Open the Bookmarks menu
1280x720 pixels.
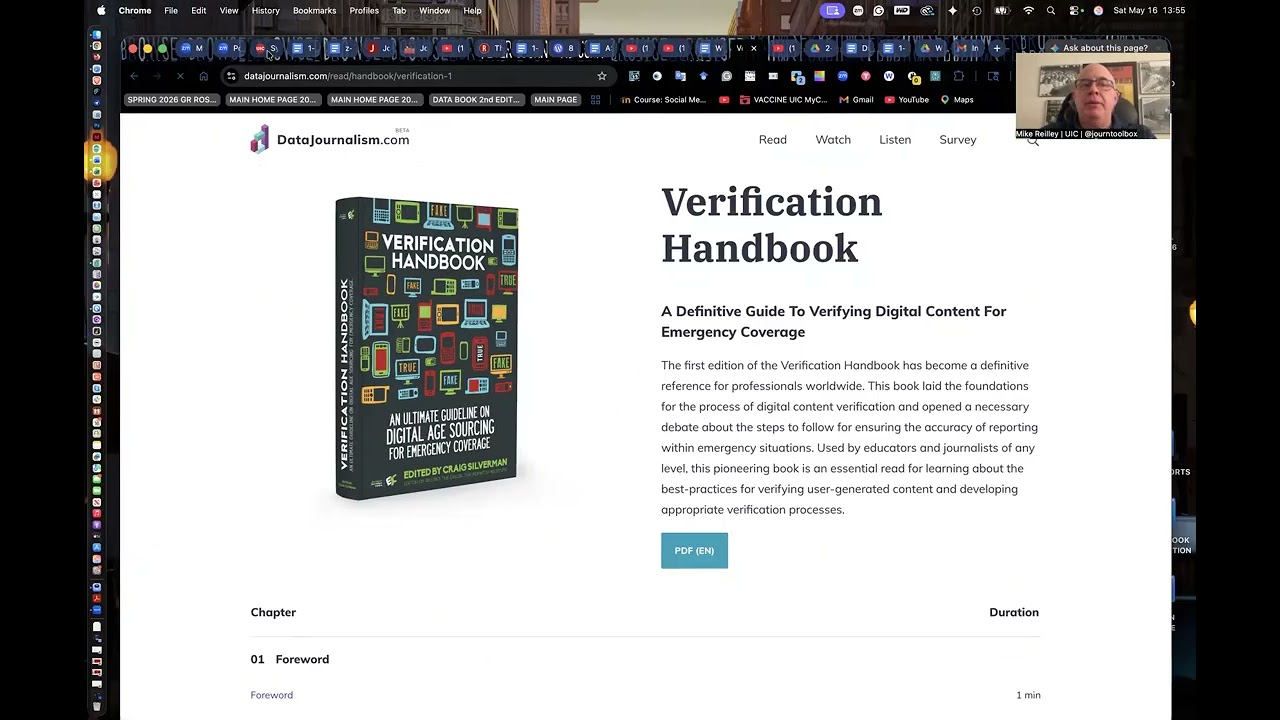click(x=314, y=10)
